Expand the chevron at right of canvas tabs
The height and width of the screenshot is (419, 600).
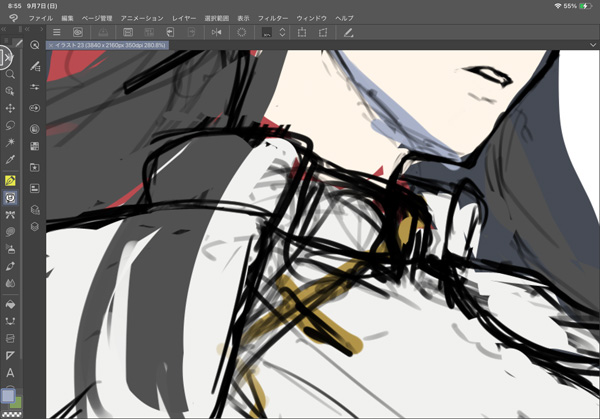(592, 46)
